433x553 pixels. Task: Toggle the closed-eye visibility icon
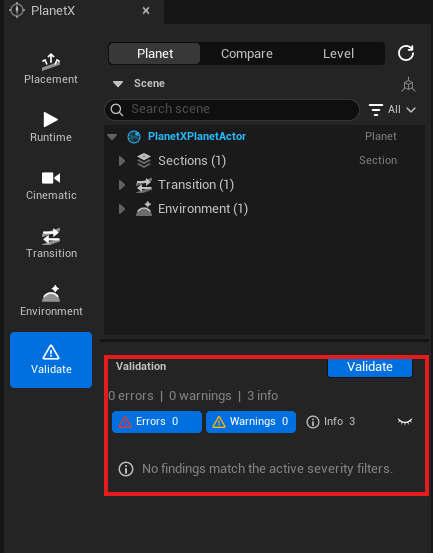coord(405,421)
